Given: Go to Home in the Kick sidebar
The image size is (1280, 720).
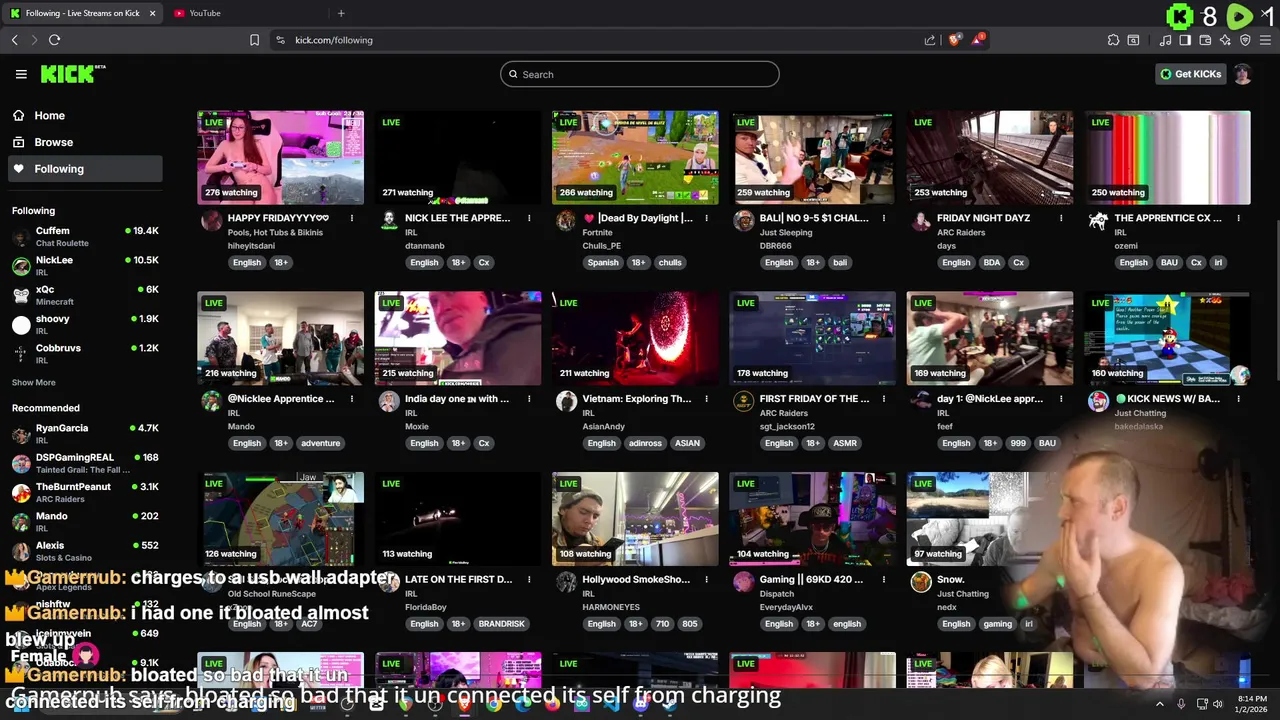Looking at the screenshot, I should (85, 115).
